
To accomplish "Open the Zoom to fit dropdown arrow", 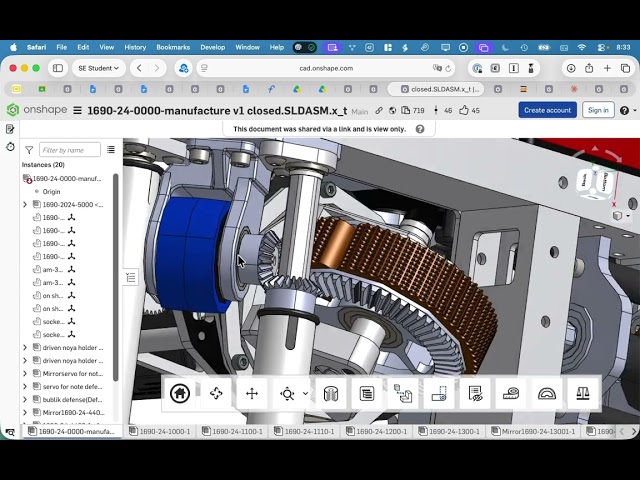I will (305, 393).
